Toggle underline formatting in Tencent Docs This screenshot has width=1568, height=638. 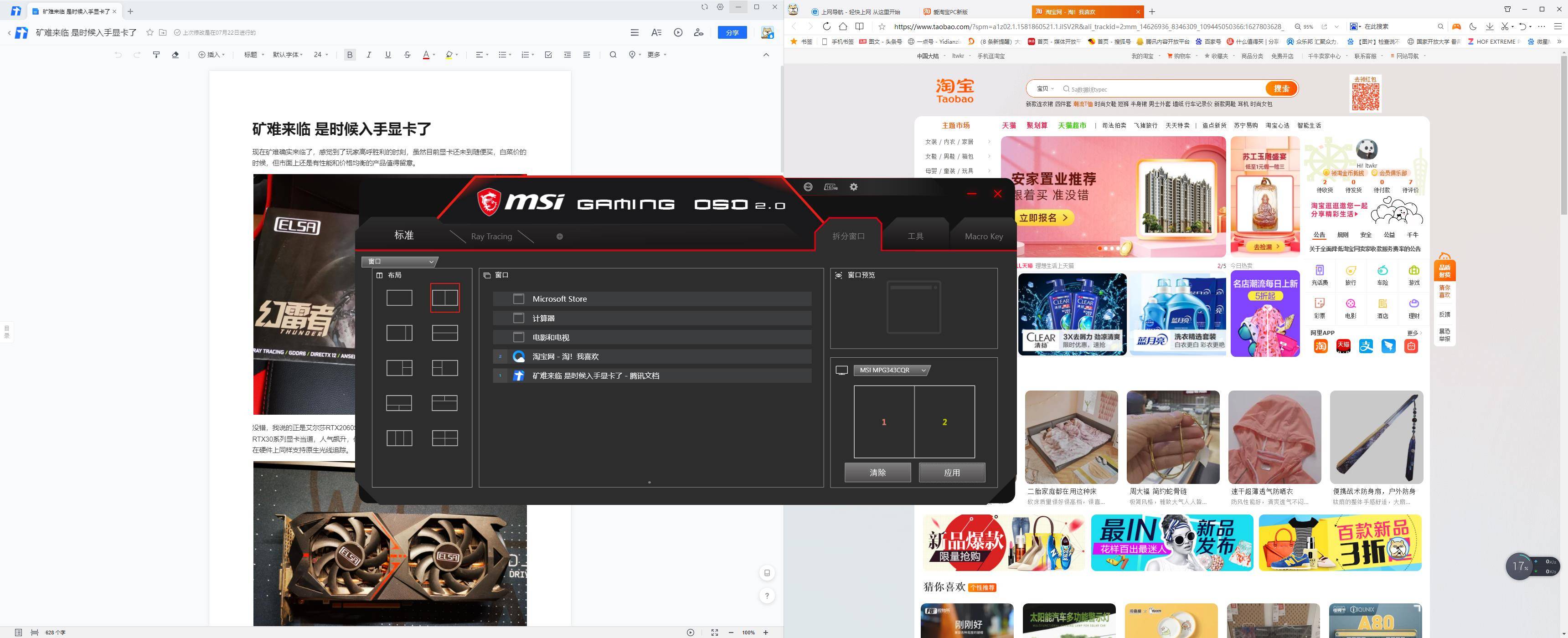tap(388, 55)
